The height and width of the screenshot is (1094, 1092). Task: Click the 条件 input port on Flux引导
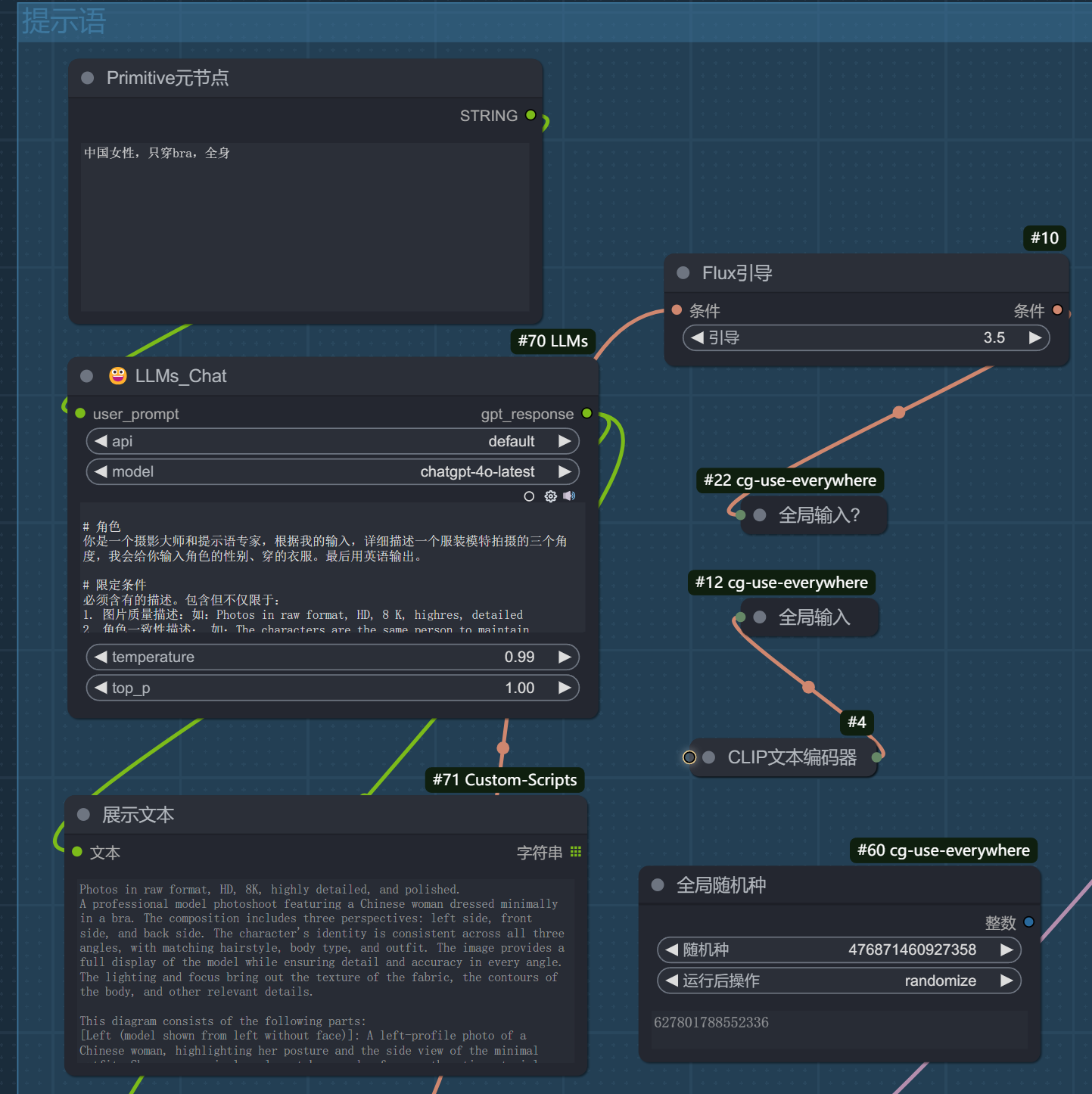[677, 309]
